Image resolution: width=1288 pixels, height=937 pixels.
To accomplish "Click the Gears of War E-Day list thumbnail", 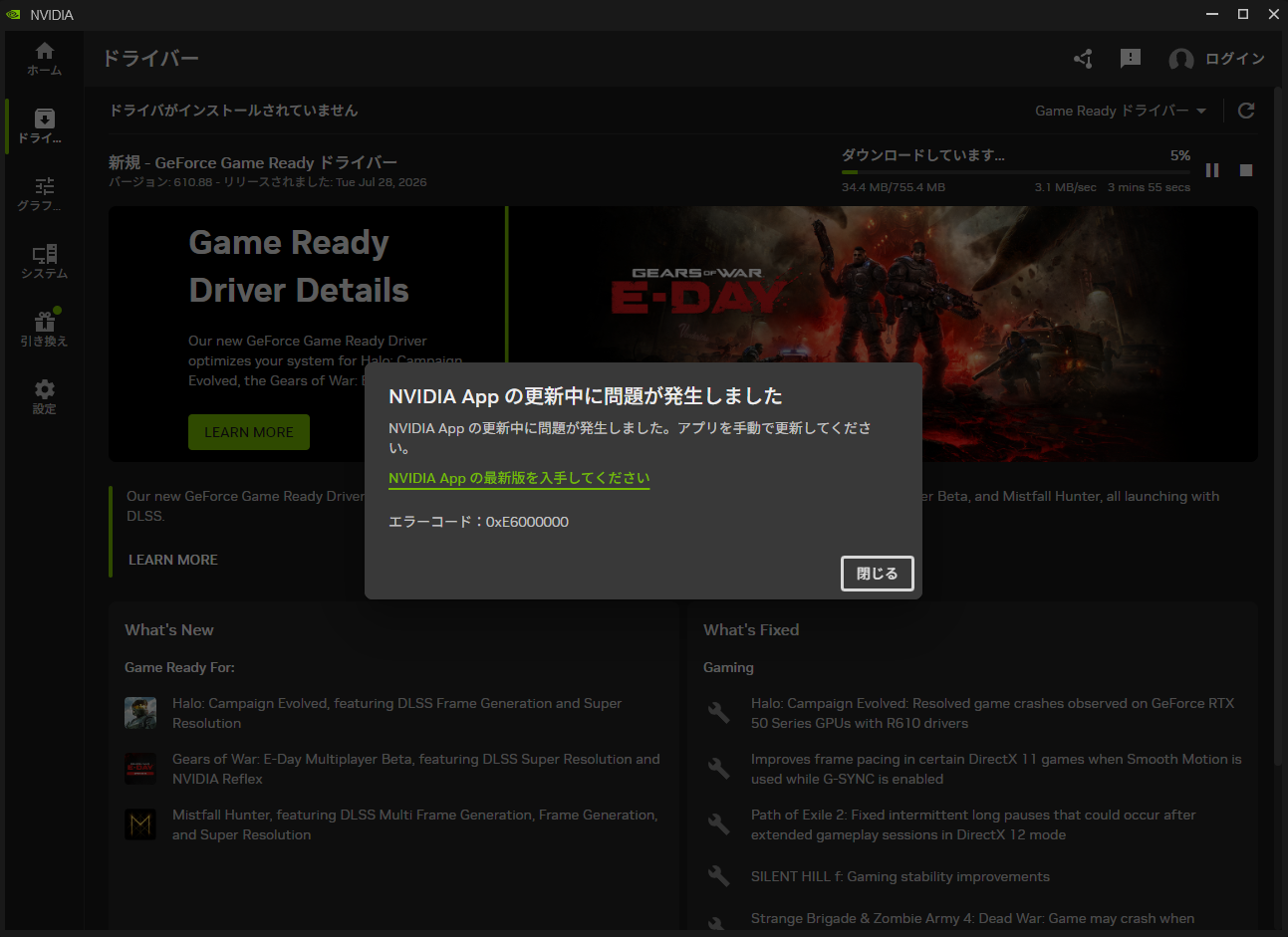I will (x=140, y=769).
